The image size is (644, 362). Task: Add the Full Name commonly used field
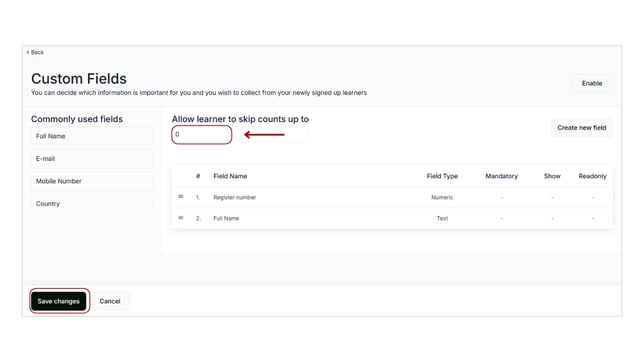pyautogui.click(x=92, y=136)
